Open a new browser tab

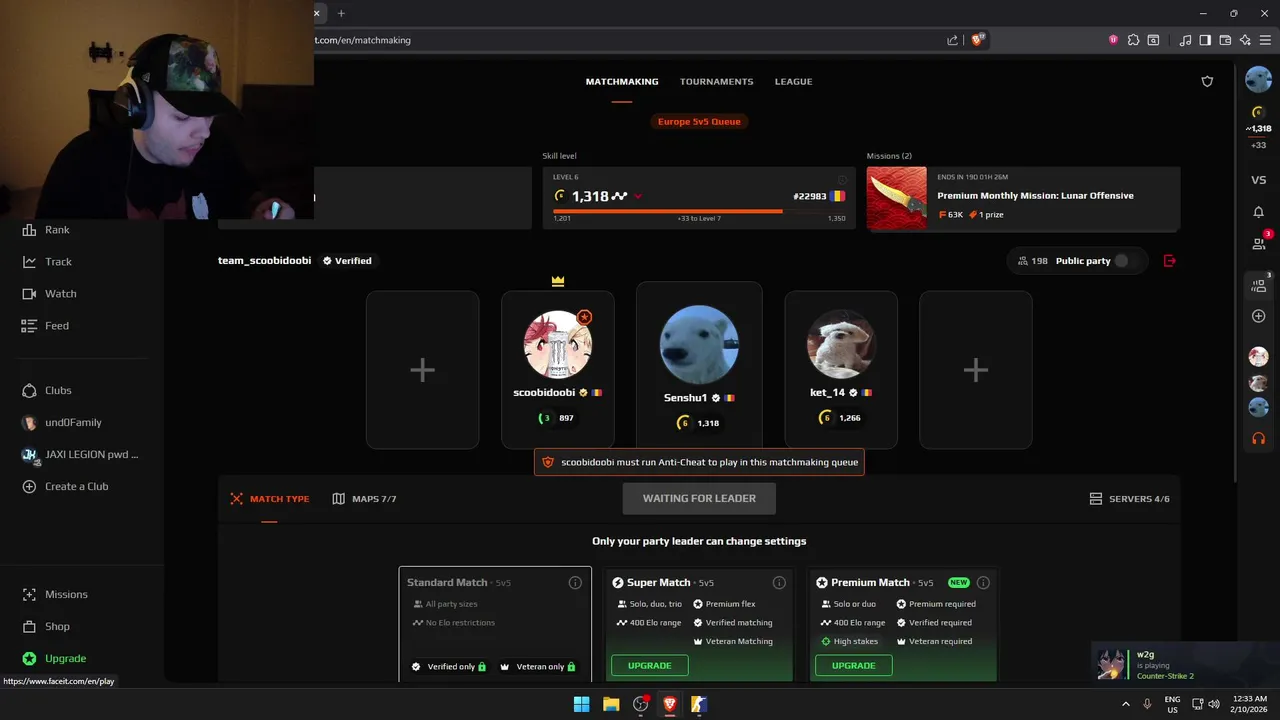tap(341, 13)
